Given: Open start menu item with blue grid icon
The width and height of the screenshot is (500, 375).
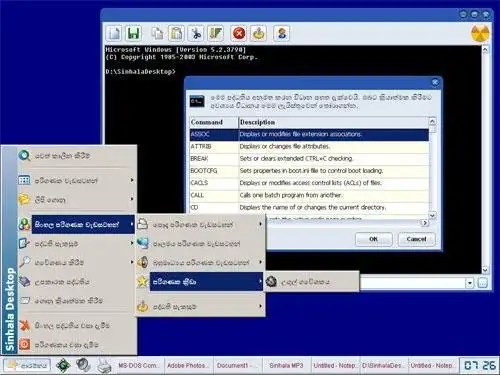Looking at the screenshot, I should point(77,180).
